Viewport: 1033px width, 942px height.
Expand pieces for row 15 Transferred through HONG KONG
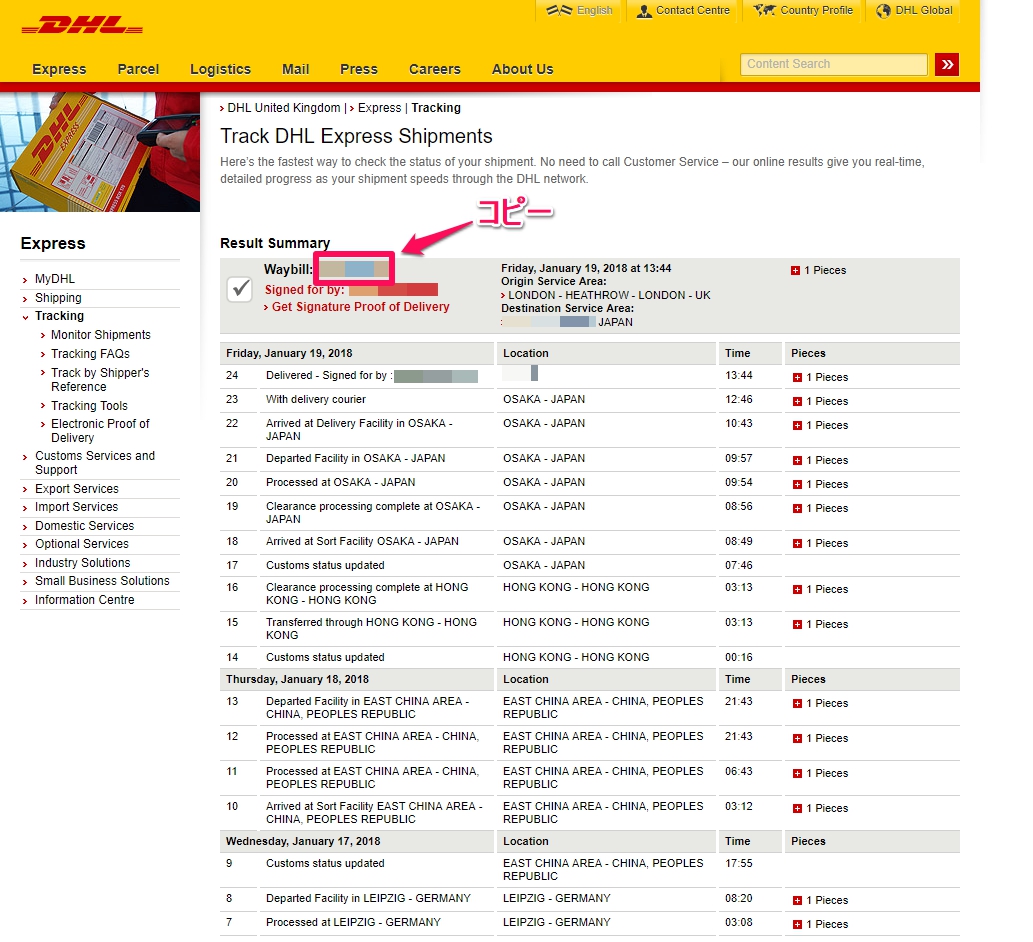pos(797,624)
